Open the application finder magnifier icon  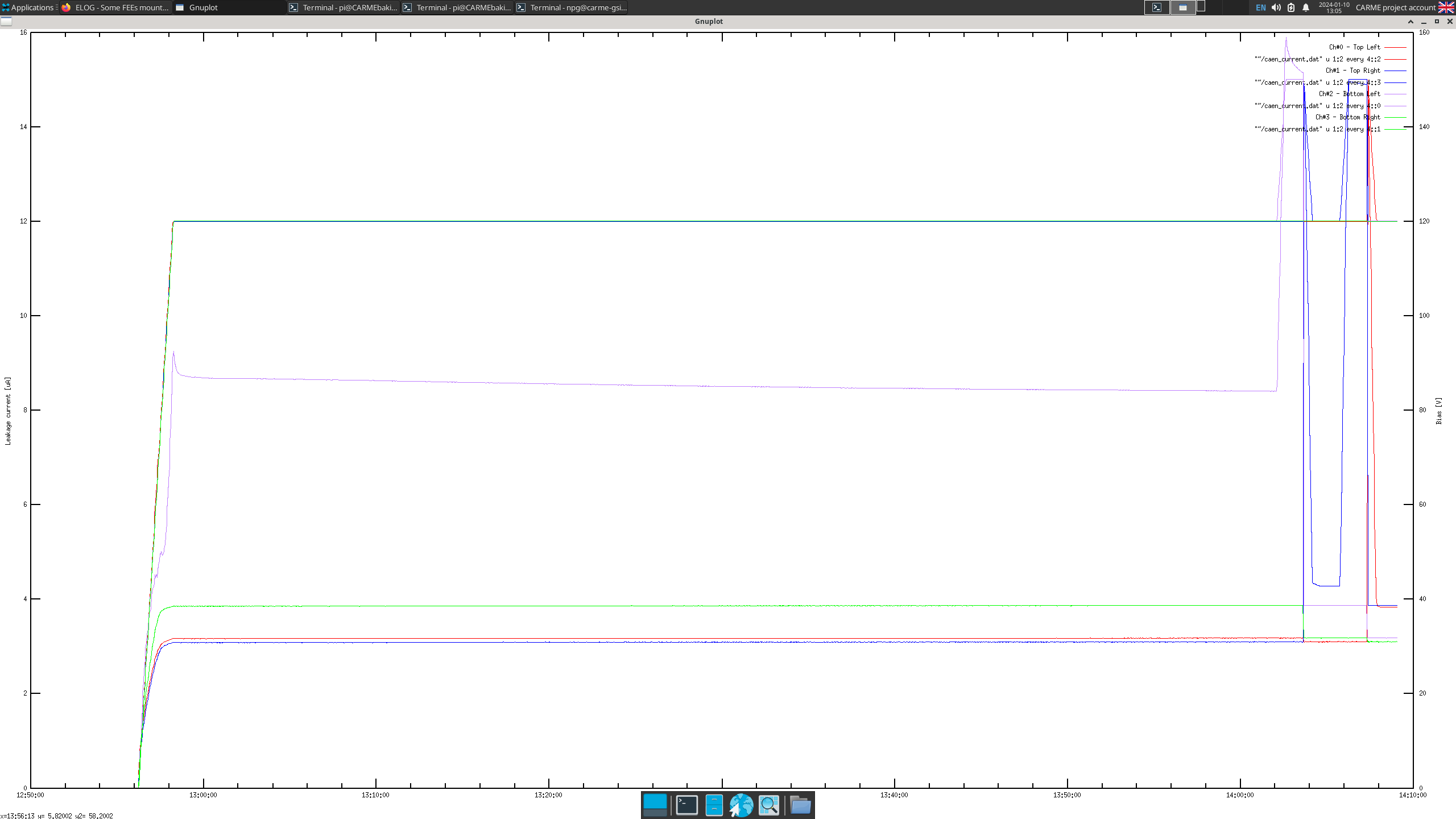coord(769,805)
